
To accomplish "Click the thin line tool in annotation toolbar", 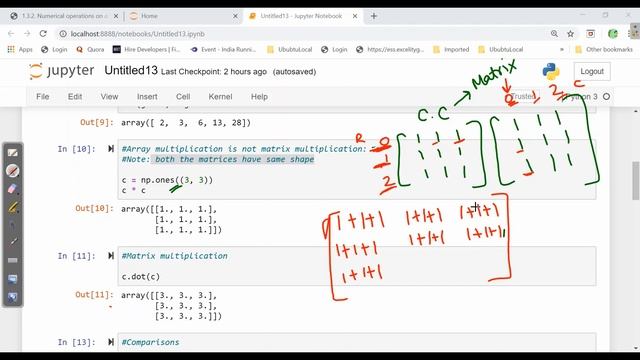I will pos(13,242).
